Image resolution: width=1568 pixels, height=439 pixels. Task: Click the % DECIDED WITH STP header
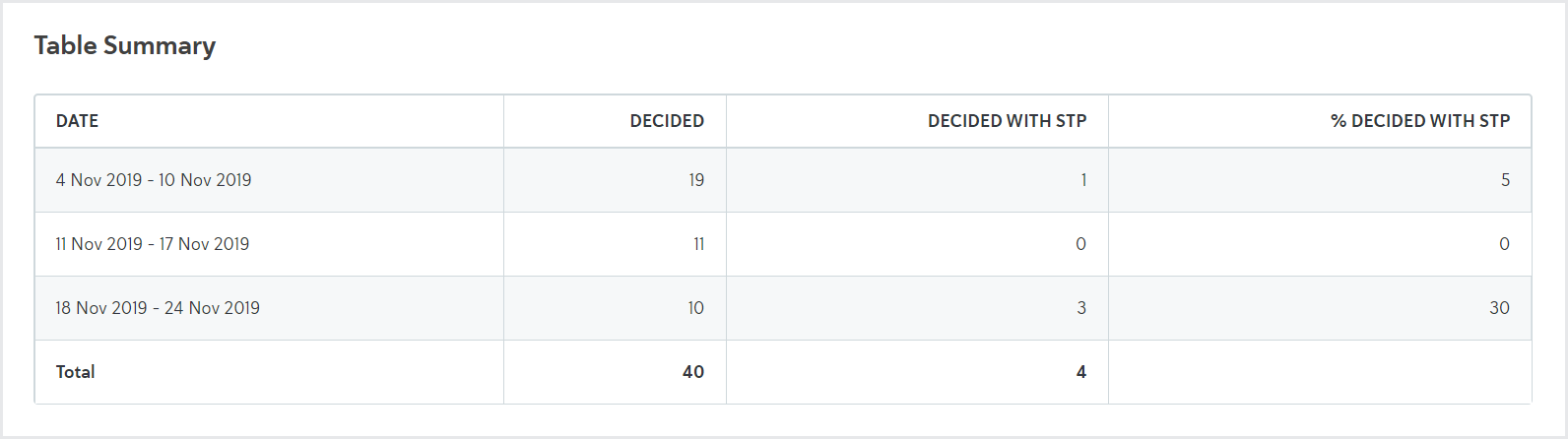(x=1420, y=121)
